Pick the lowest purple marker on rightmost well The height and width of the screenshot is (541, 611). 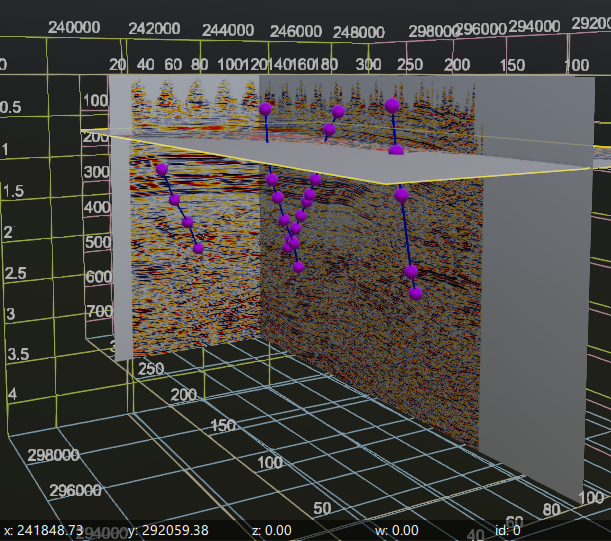(x=415, y=293)
